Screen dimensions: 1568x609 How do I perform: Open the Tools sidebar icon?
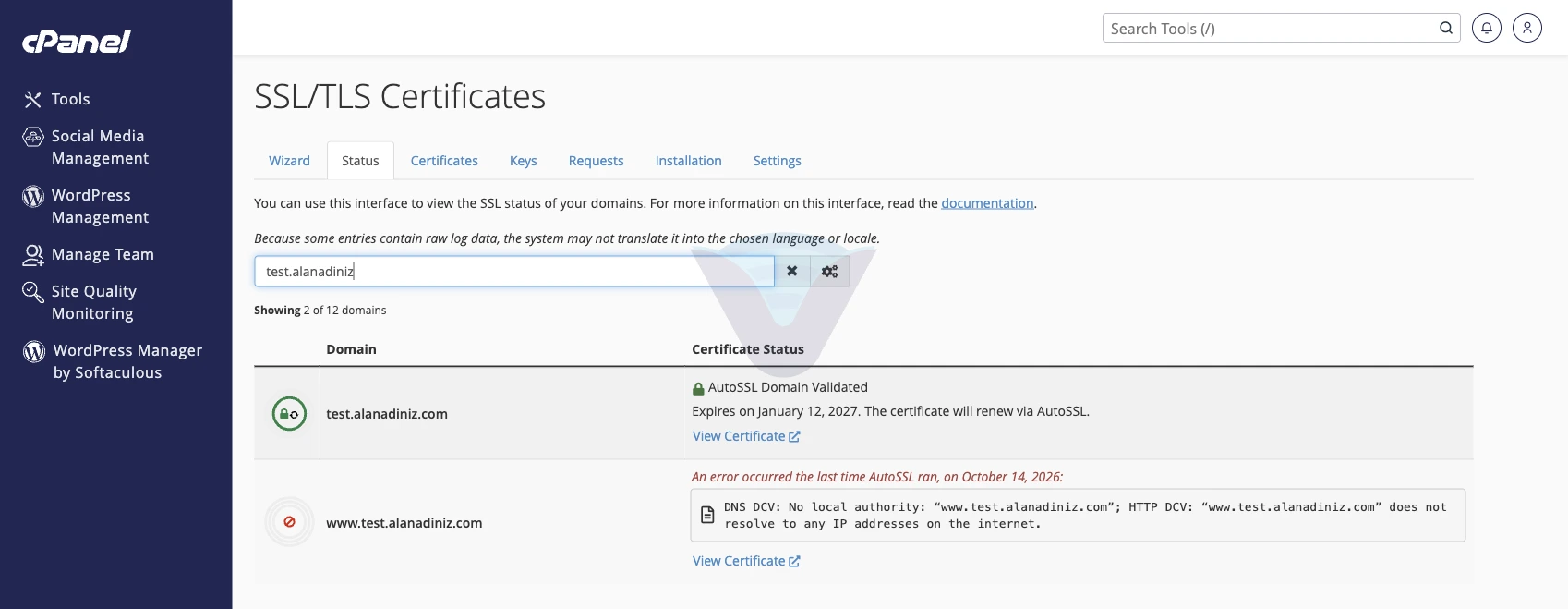click(33, 100)
